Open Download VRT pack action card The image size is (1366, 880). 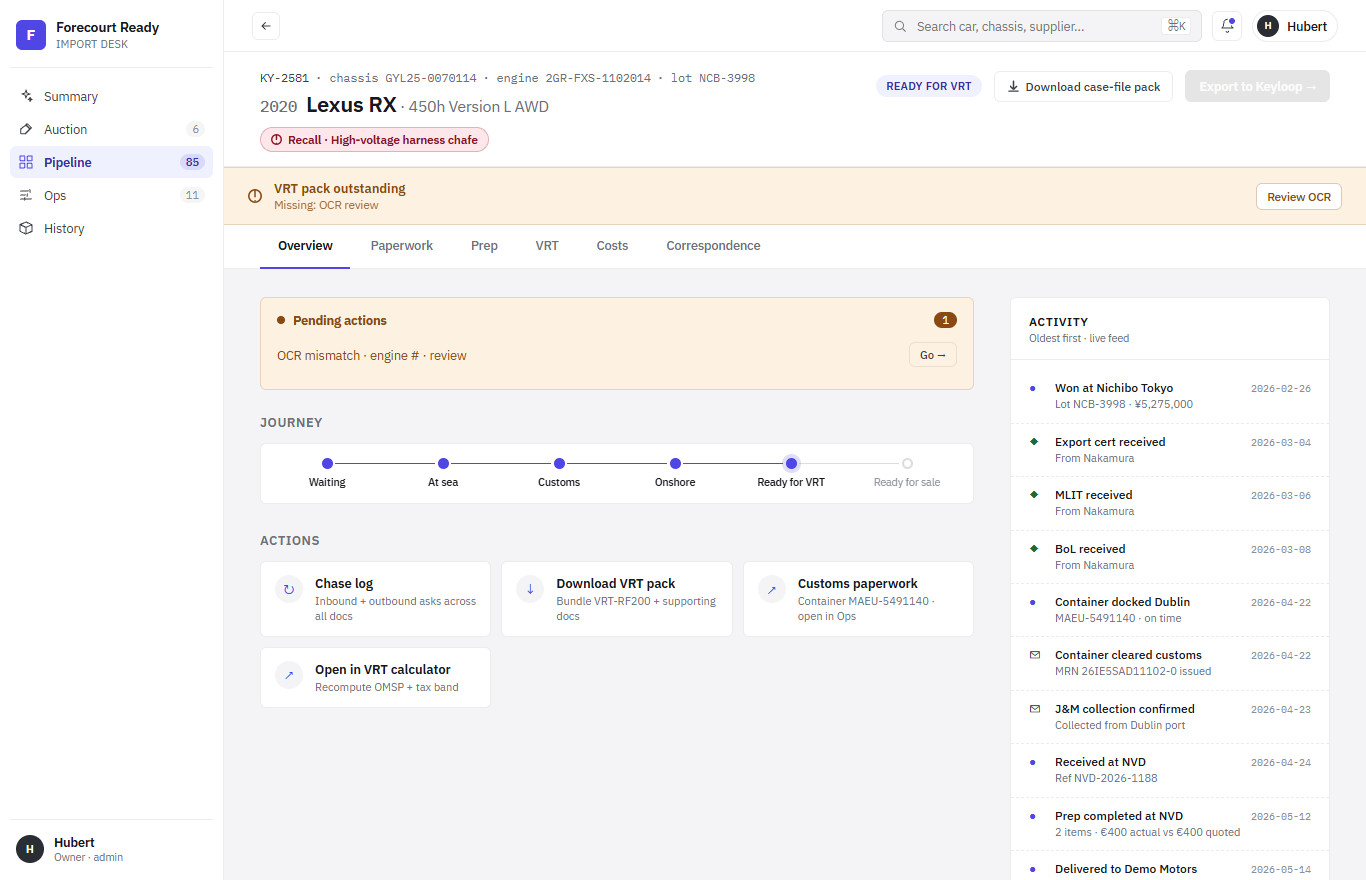tap(617, 599)
